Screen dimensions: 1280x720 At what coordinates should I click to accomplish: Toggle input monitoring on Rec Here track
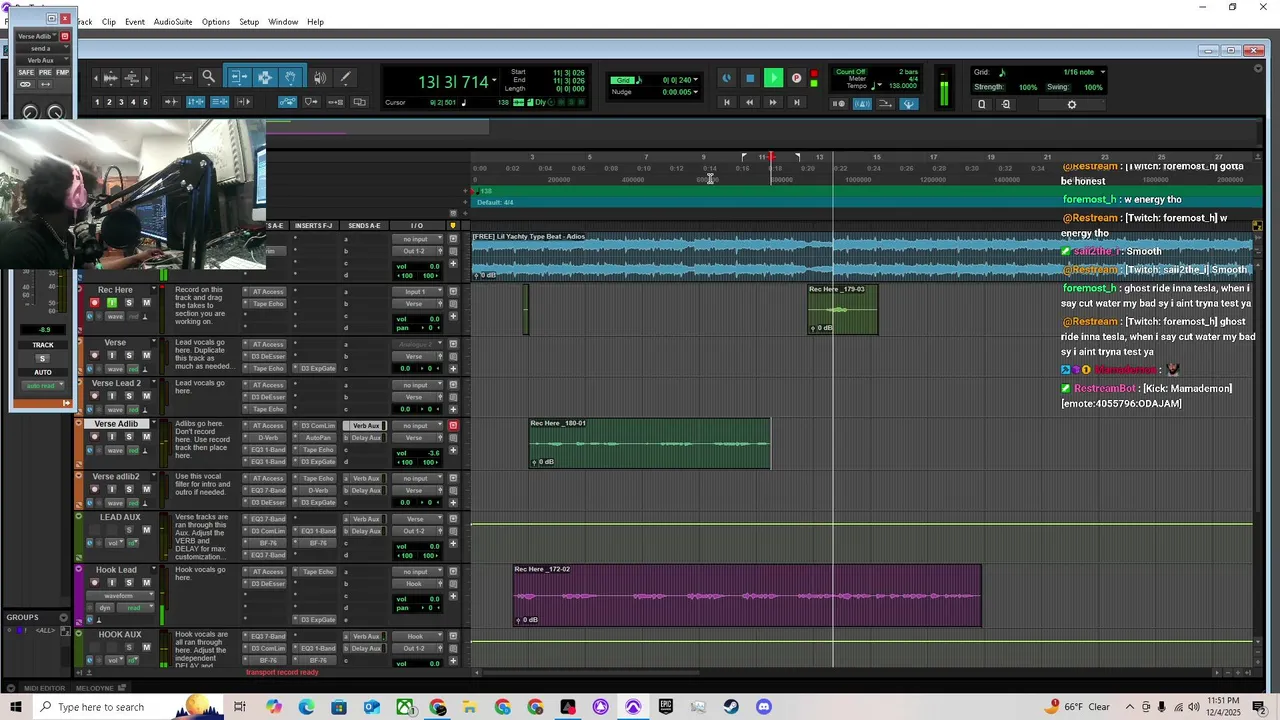112,303
